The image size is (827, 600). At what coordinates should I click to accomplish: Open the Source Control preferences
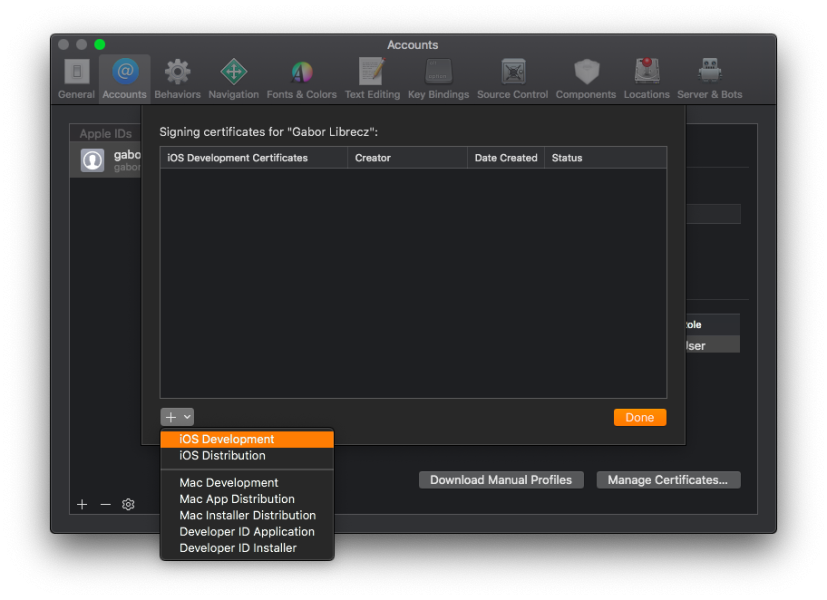[x=512, y=78]
